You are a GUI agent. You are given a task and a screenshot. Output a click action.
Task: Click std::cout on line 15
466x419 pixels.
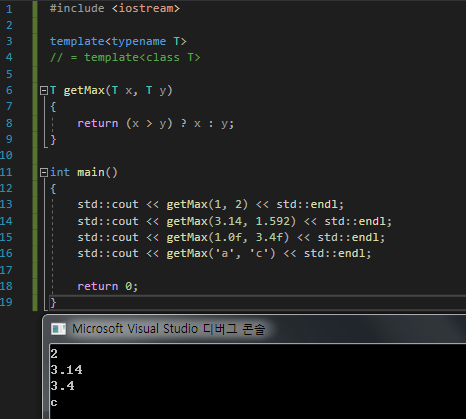point(108,237)
